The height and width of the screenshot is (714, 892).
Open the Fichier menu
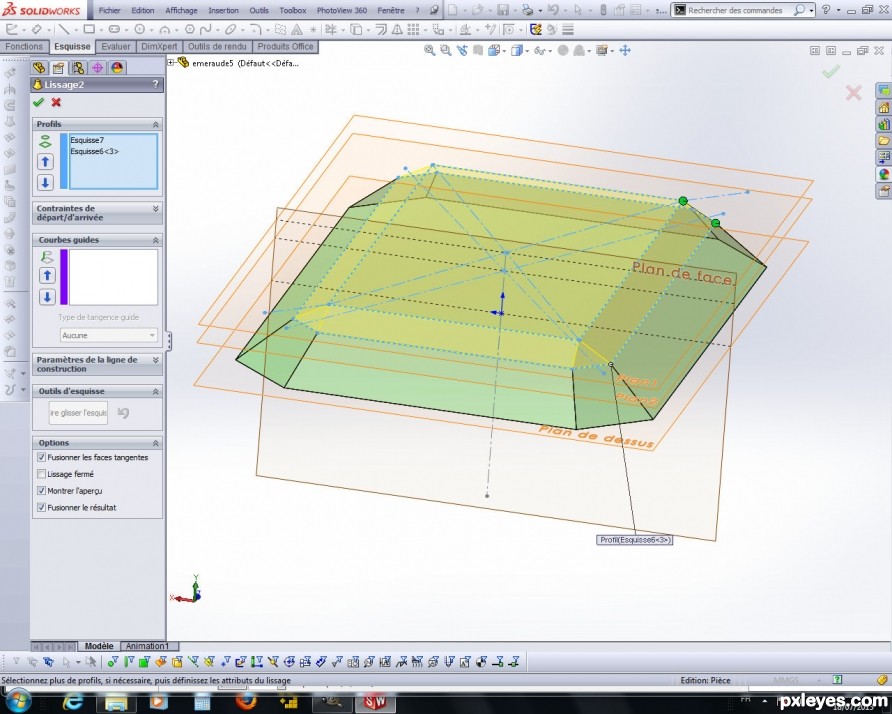pyautogui.click(x=110, y=10)
